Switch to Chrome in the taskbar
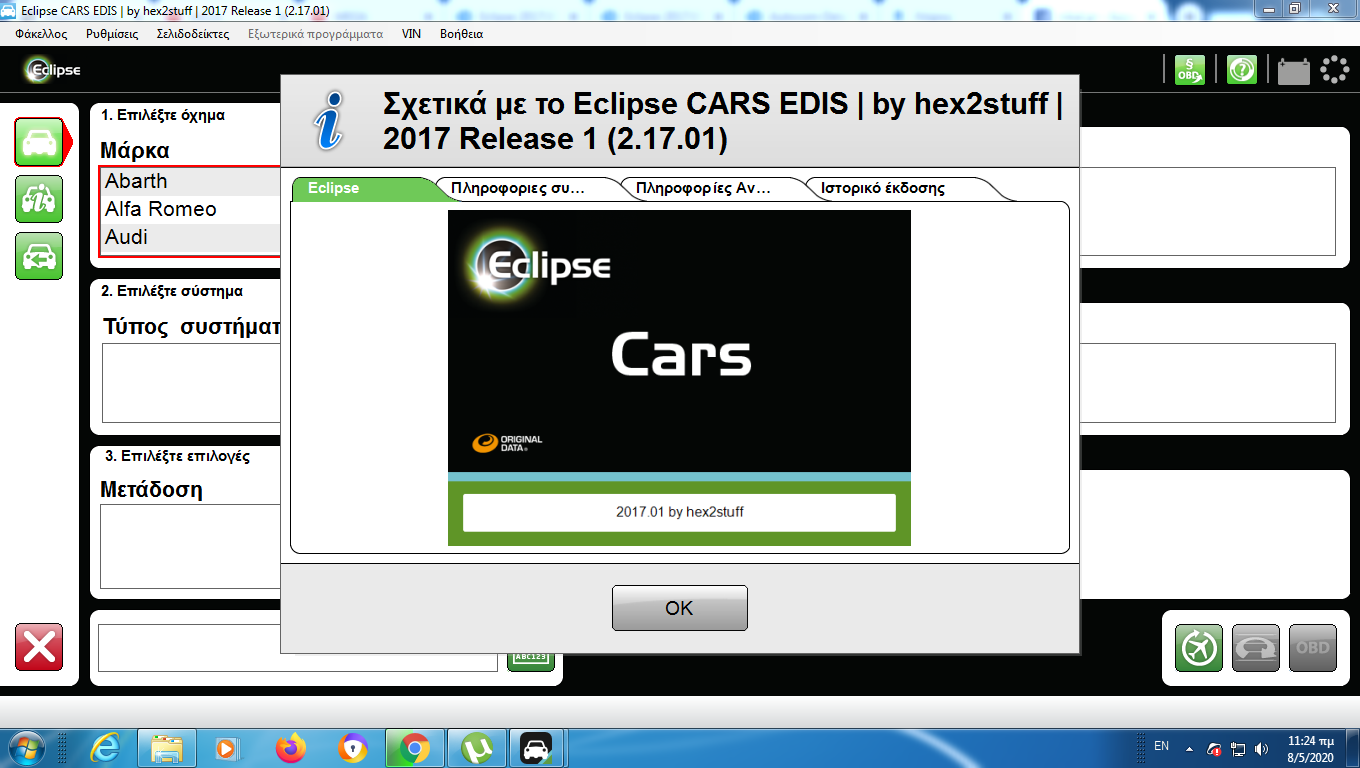The width and height of the screenshot is (1360, 768). pos(414,747)
